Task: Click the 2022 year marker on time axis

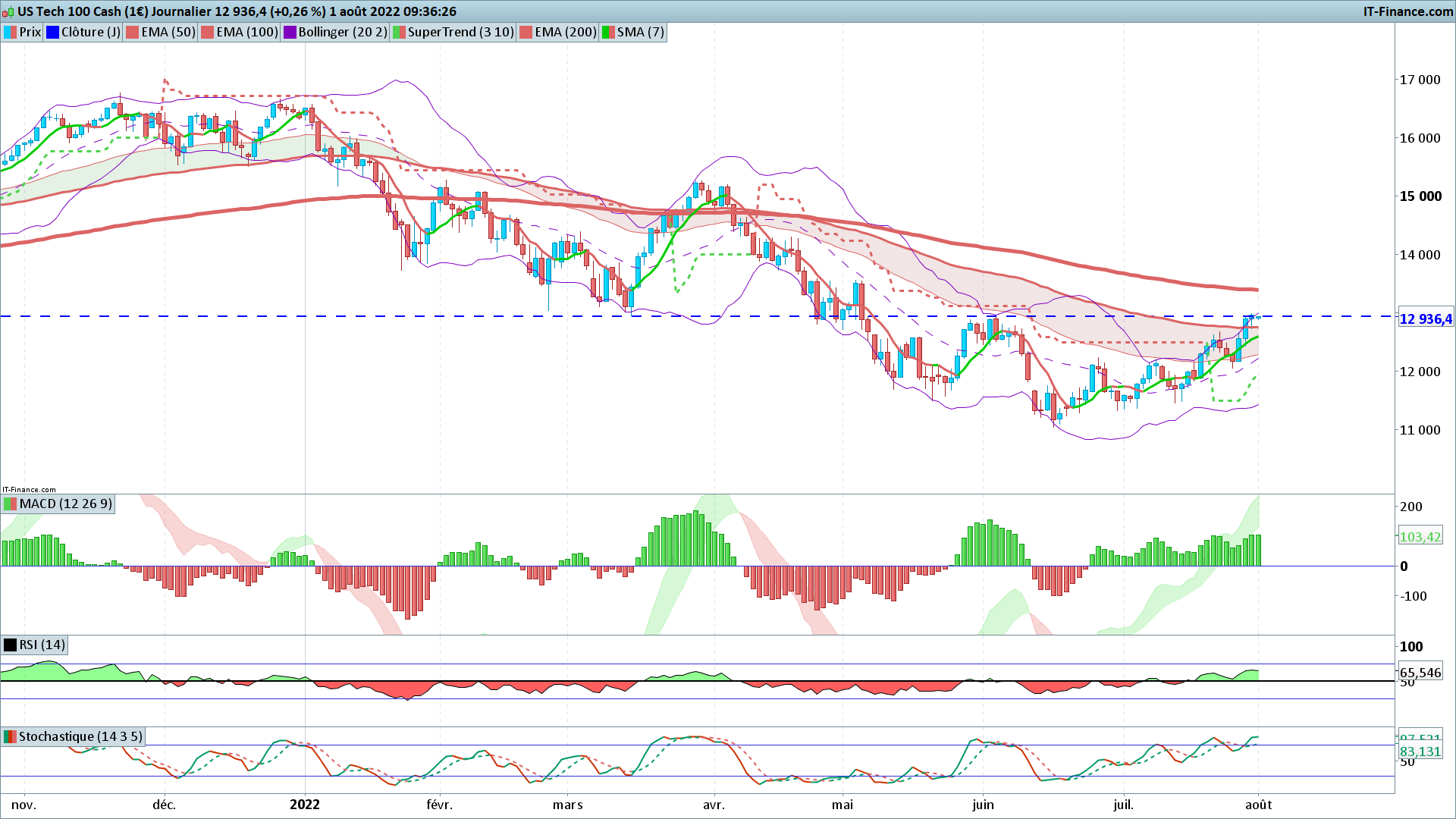Action: pyautogui.click(x=305, y=805)
